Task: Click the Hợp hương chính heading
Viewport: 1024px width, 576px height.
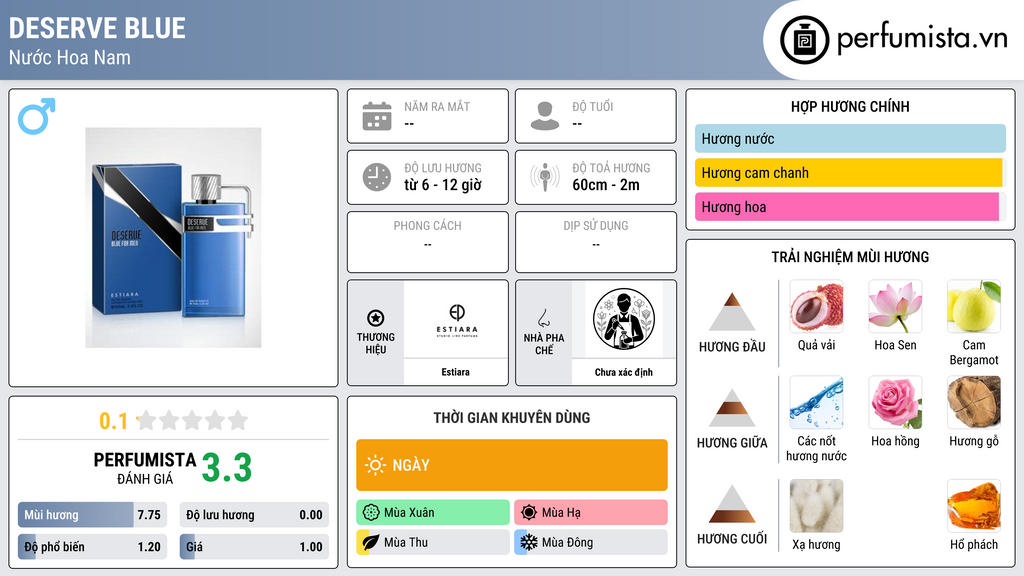Action: tap(850, 106)
